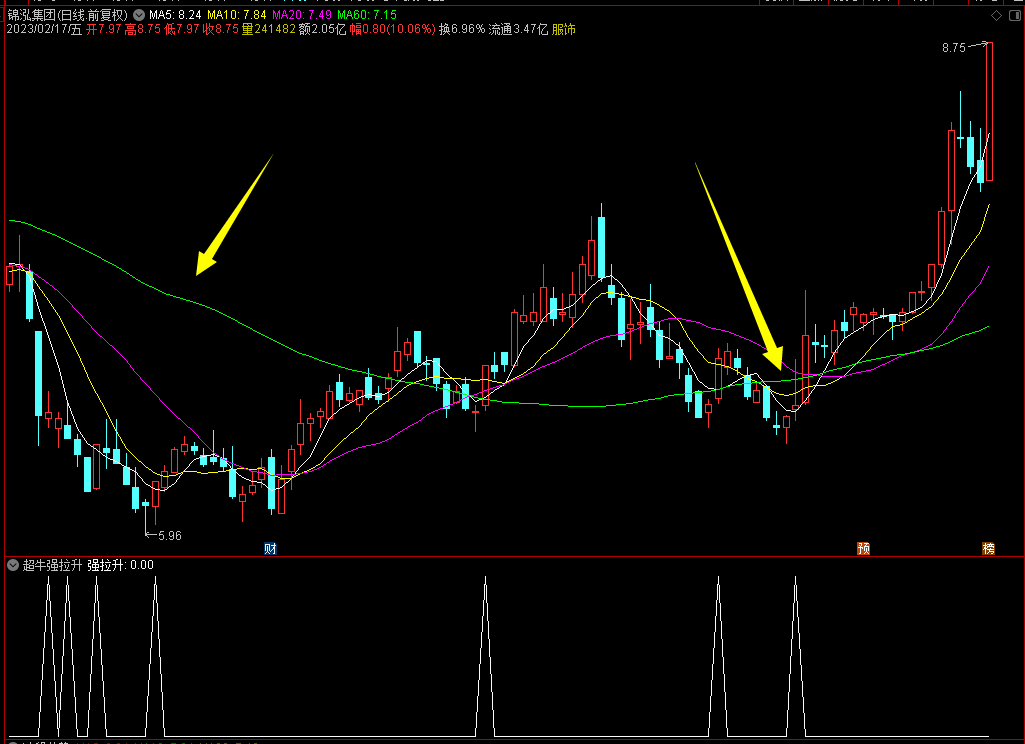The width and height of the screenshot is (1025, 744).
Task: Click the 8.75 high price label
Action: 954,48
